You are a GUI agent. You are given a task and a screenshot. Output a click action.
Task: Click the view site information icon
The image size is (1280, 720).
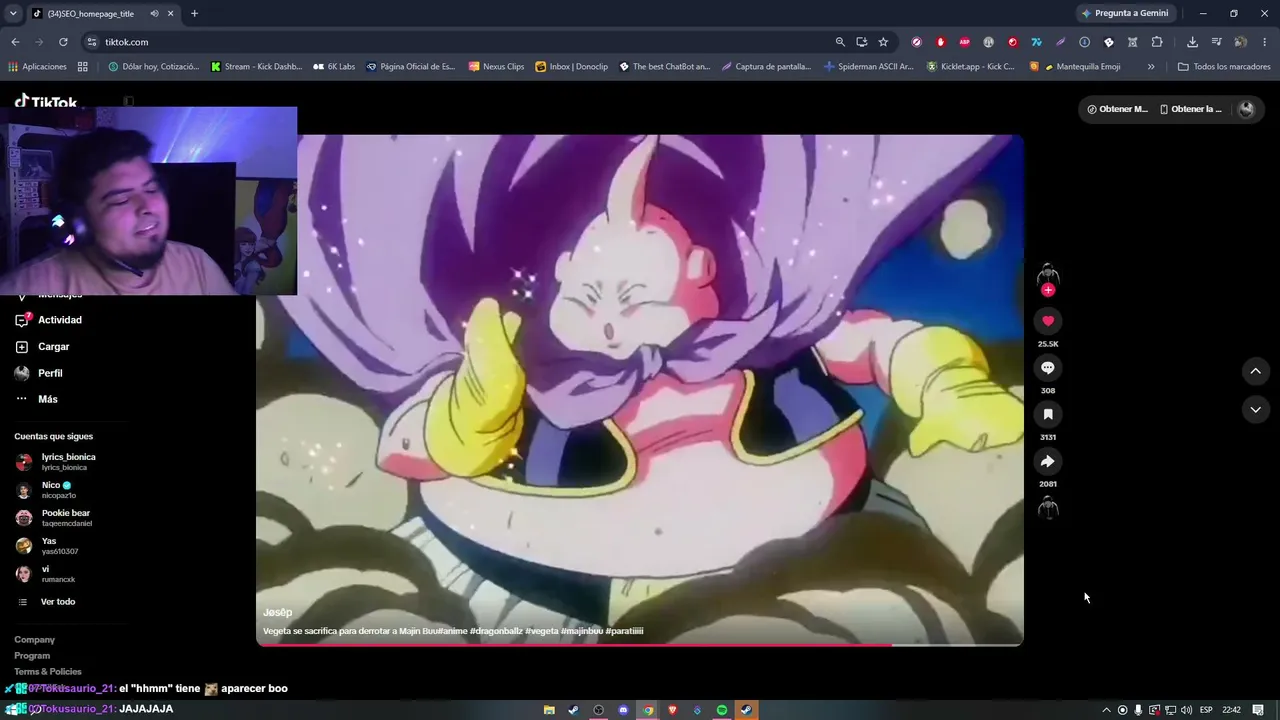pos(92,42)
